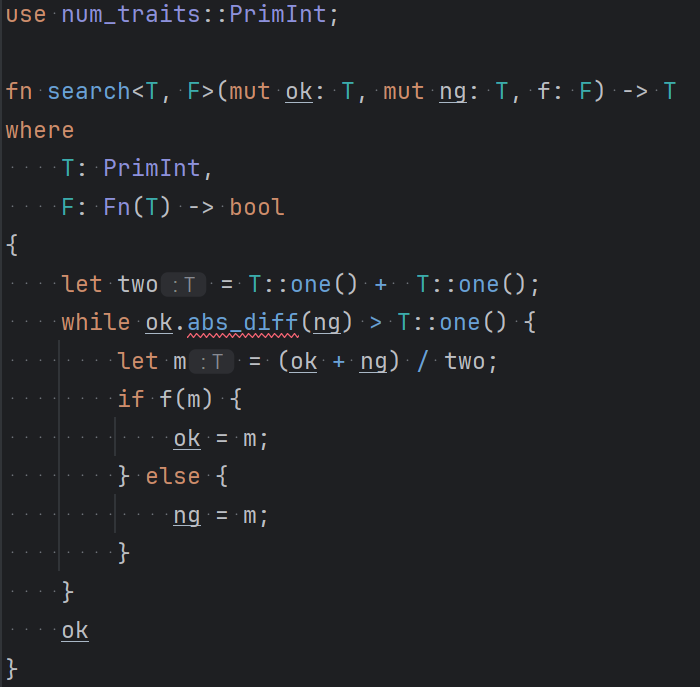
Task: Click the "while" loop keyword
Action: (x=95, y=322)
